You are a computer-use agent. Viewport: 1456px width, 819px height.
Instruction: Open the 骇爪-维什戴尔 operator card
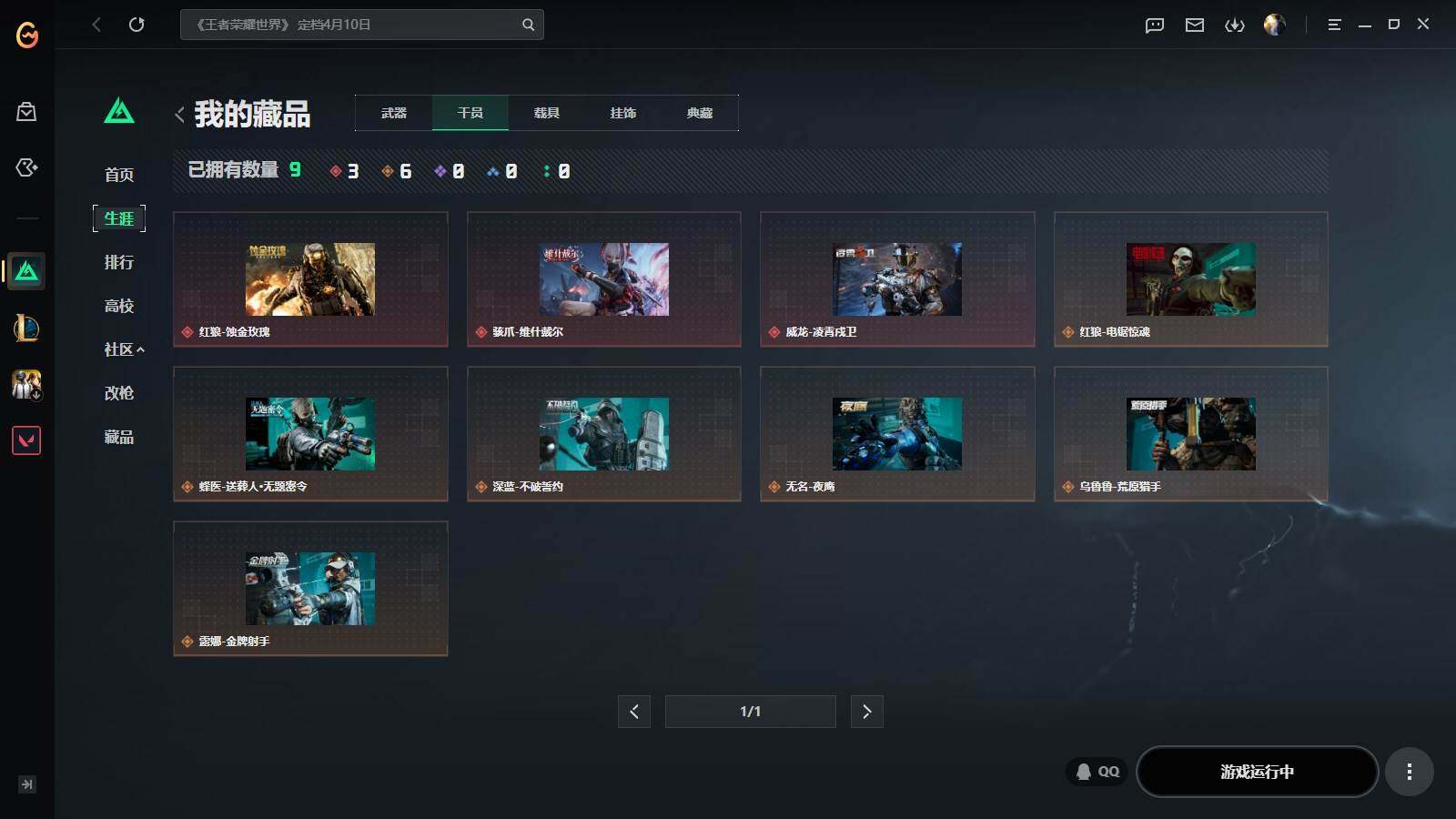[604, 279]
